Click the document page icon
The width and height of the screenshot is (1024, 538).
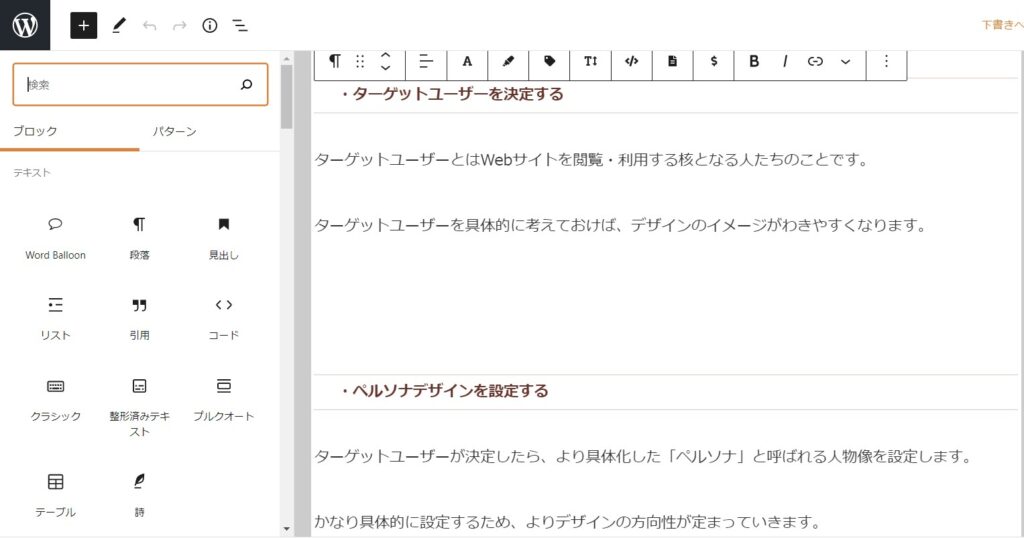pos(673,61)
